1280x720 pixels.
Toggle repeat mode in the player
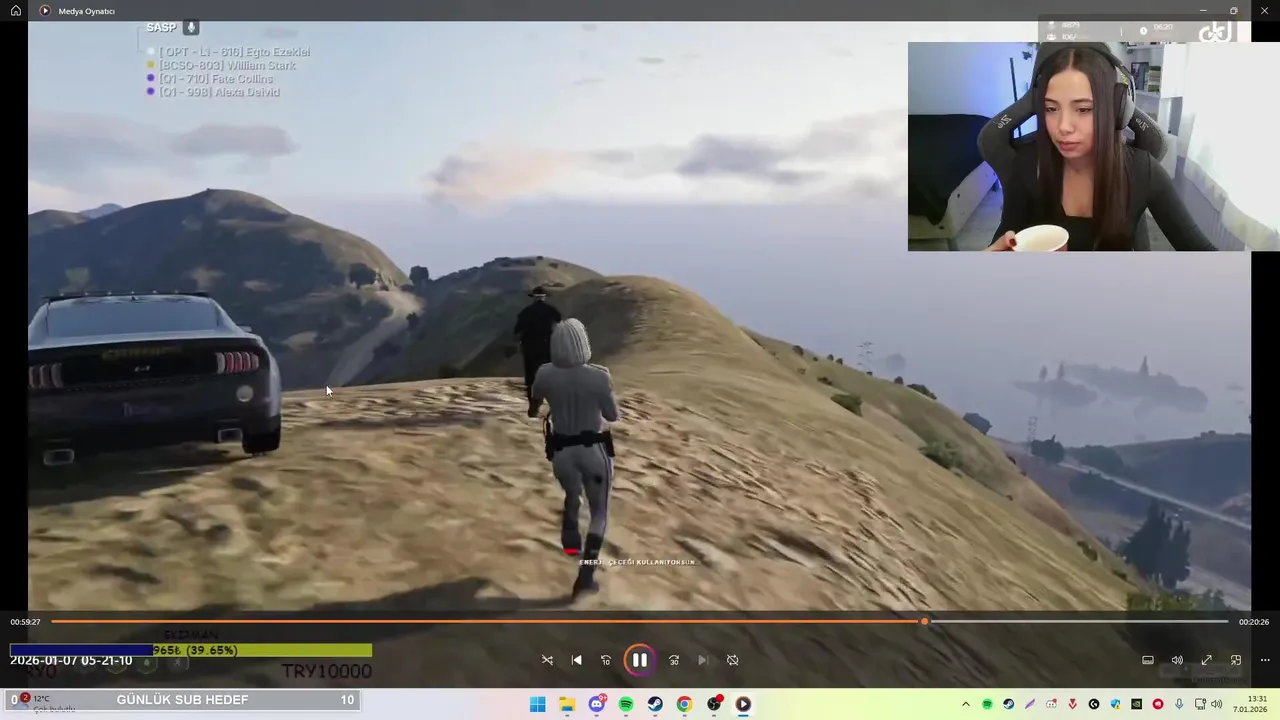coord(732,660)
